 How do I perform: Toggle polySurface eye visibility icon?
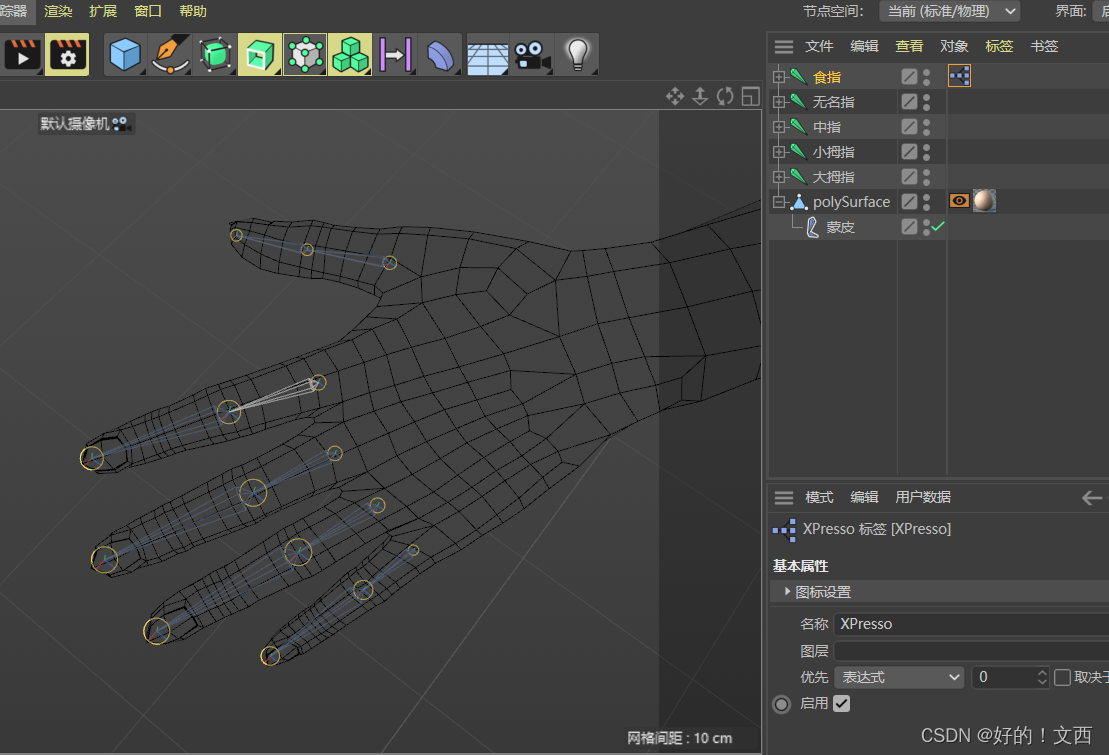tap(958, 200)
